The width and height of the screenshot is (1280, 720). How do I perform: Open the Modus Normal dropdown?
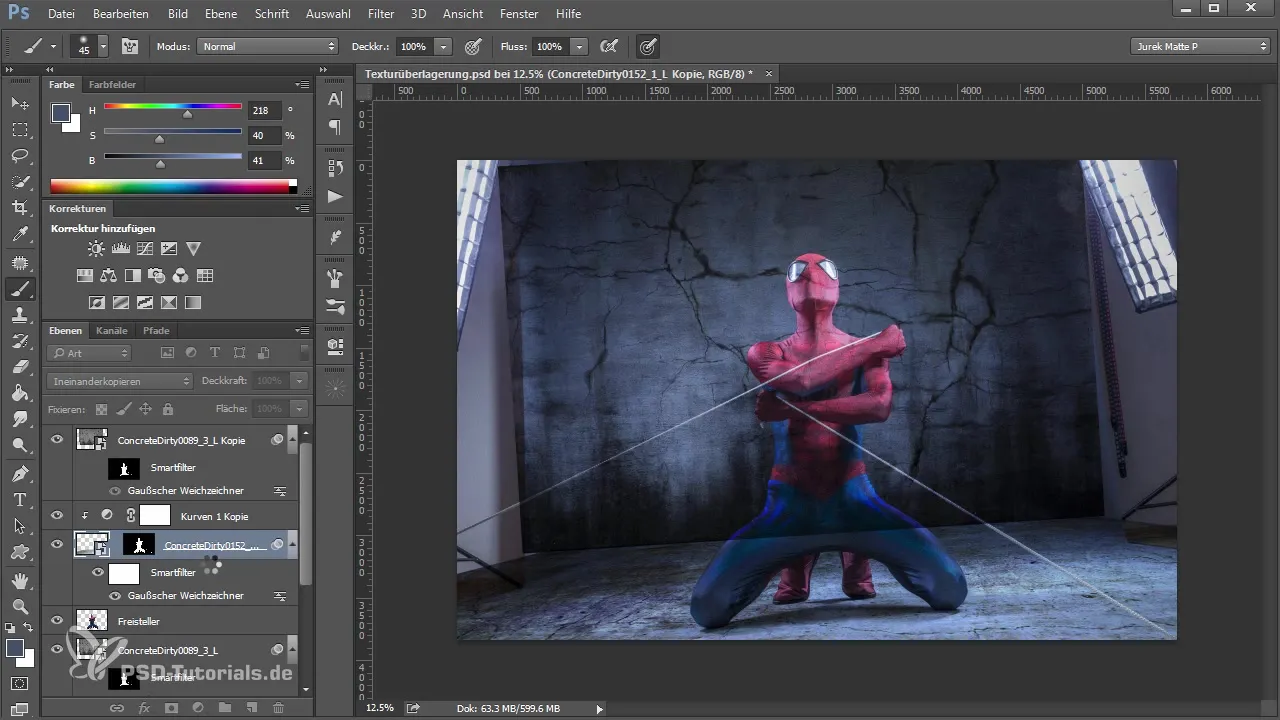[x=267, y=46]
